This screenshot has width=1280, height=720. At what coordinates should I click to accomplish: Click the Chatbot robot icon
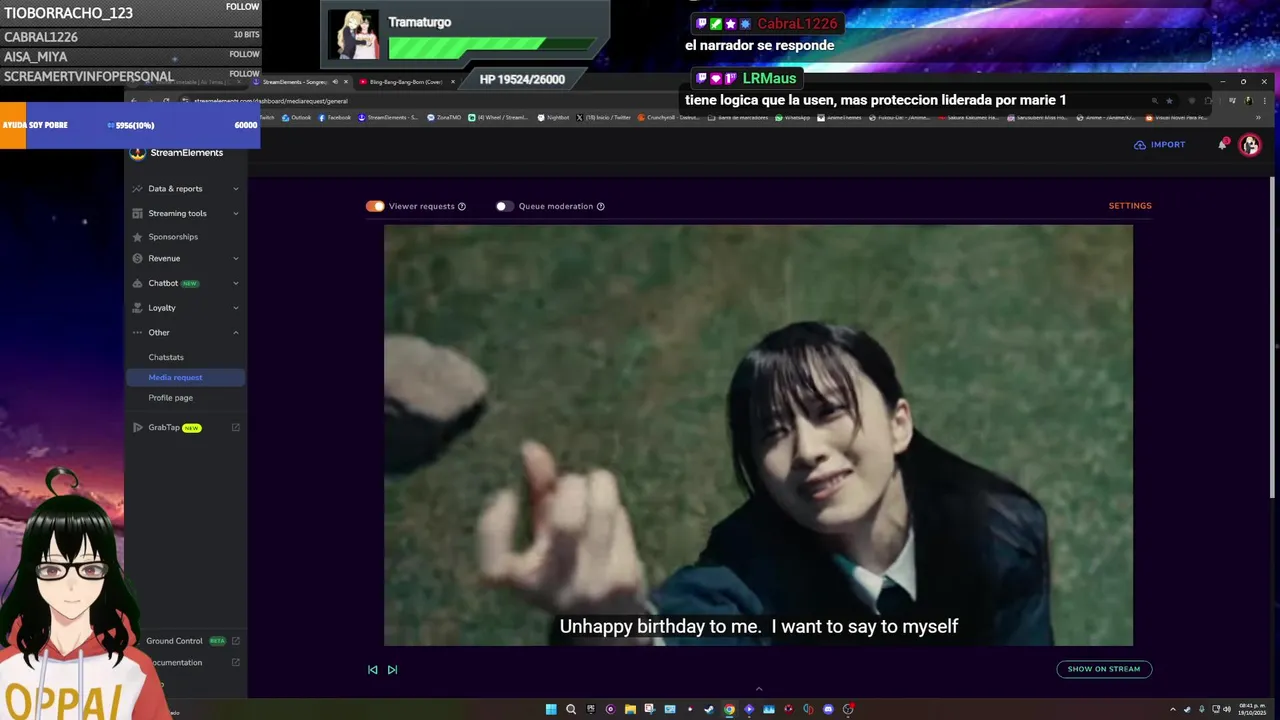point(138,283)
